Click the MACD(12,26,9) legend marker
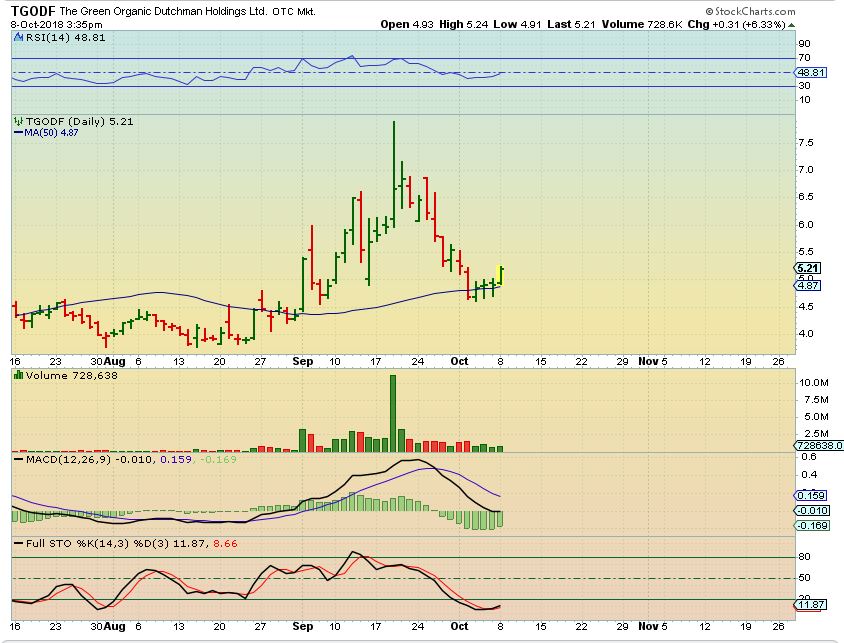 [x=17, y=458]
